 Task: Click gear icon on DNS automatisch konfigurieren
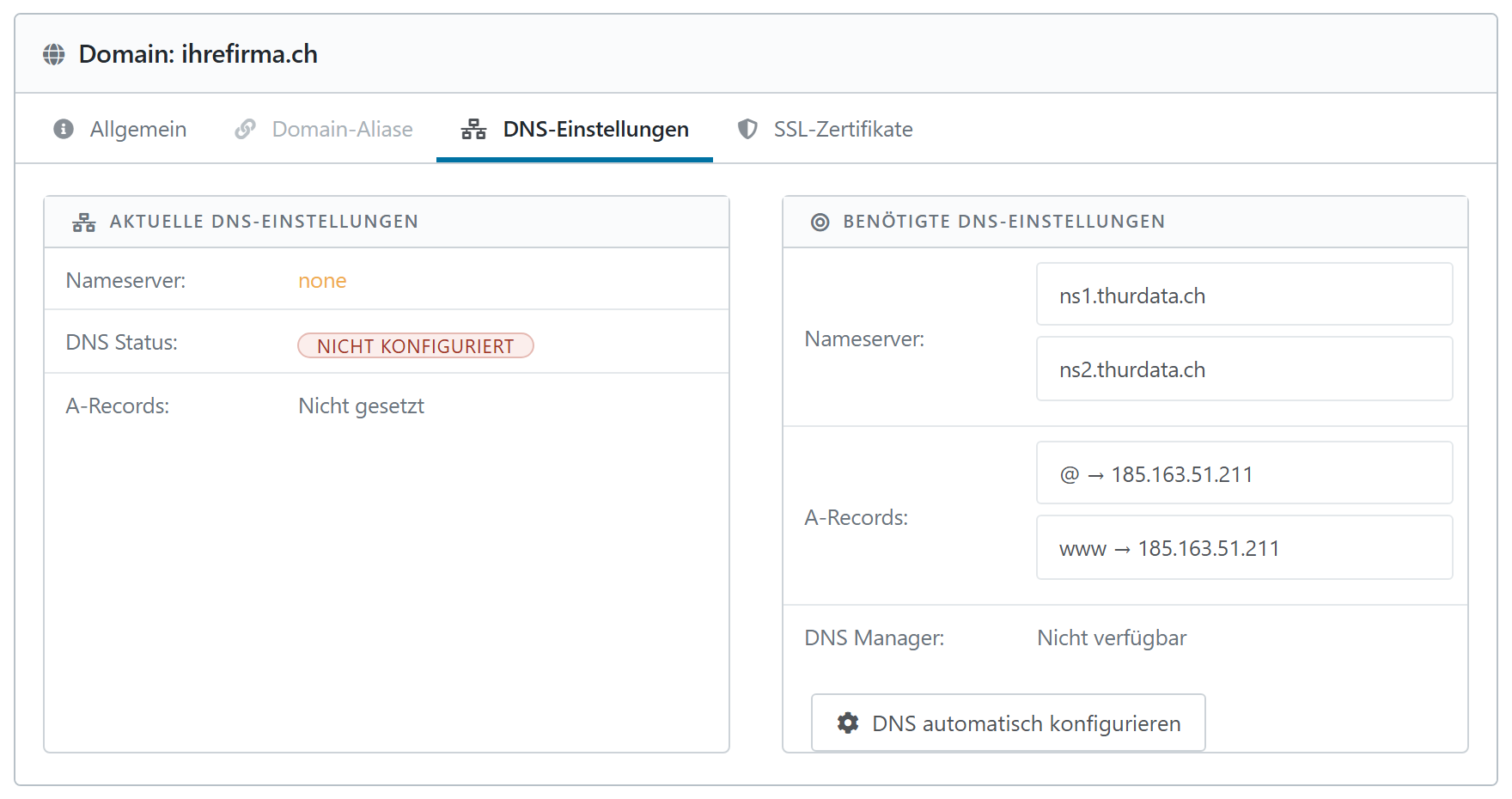(848, 723)
